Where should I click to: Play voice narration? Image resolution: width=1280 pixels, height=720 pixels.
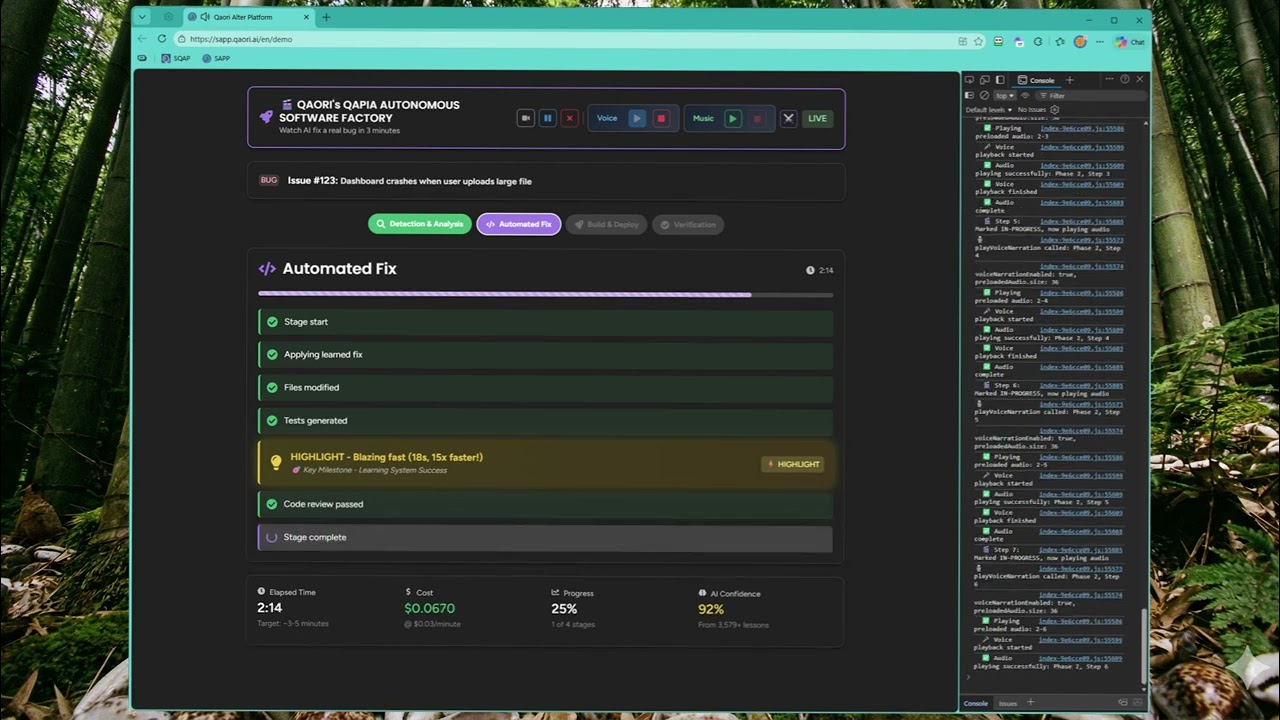637,118
